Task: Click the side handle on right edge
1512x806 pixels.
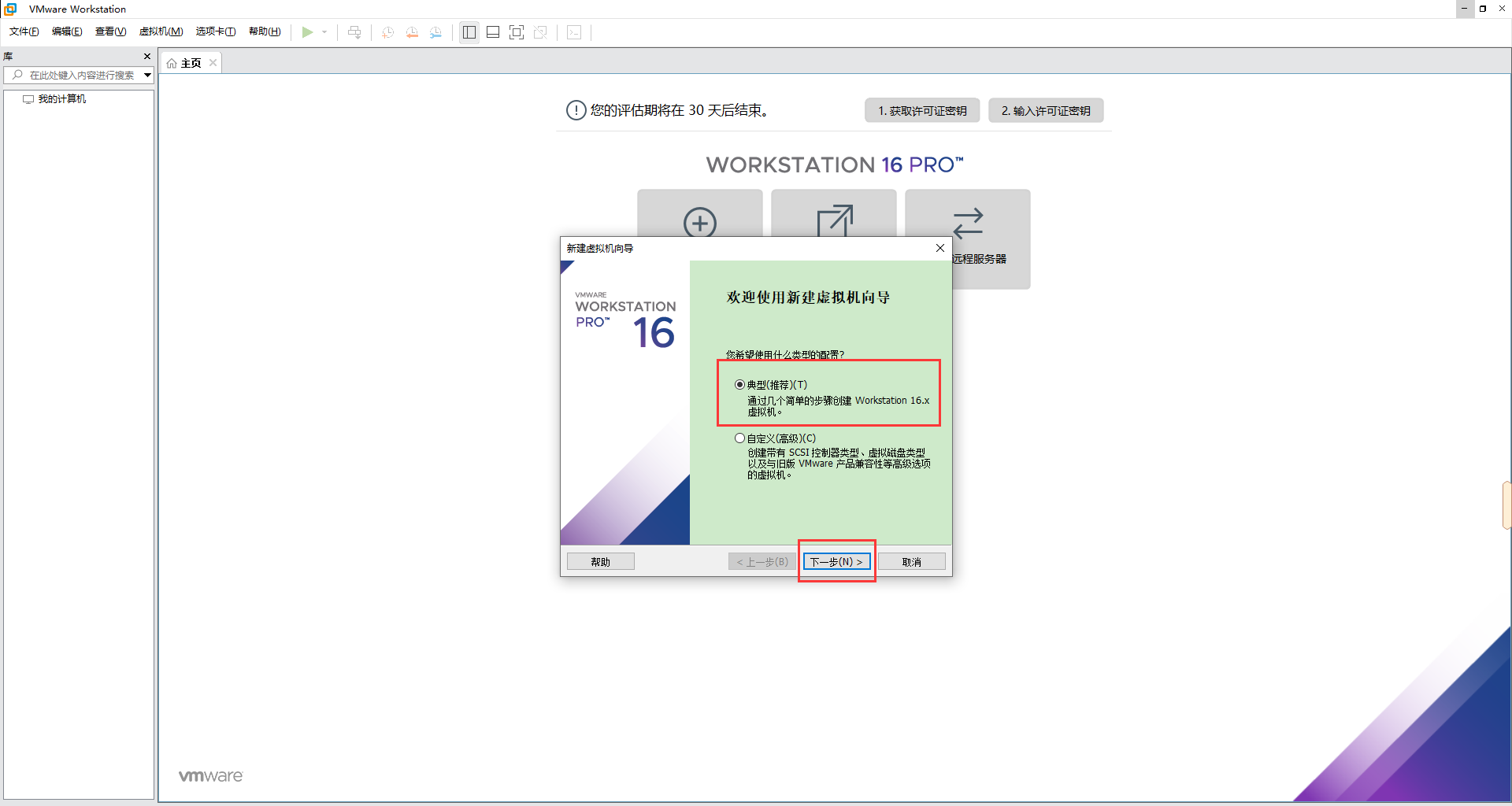Action: click(x=1507, y=505)
